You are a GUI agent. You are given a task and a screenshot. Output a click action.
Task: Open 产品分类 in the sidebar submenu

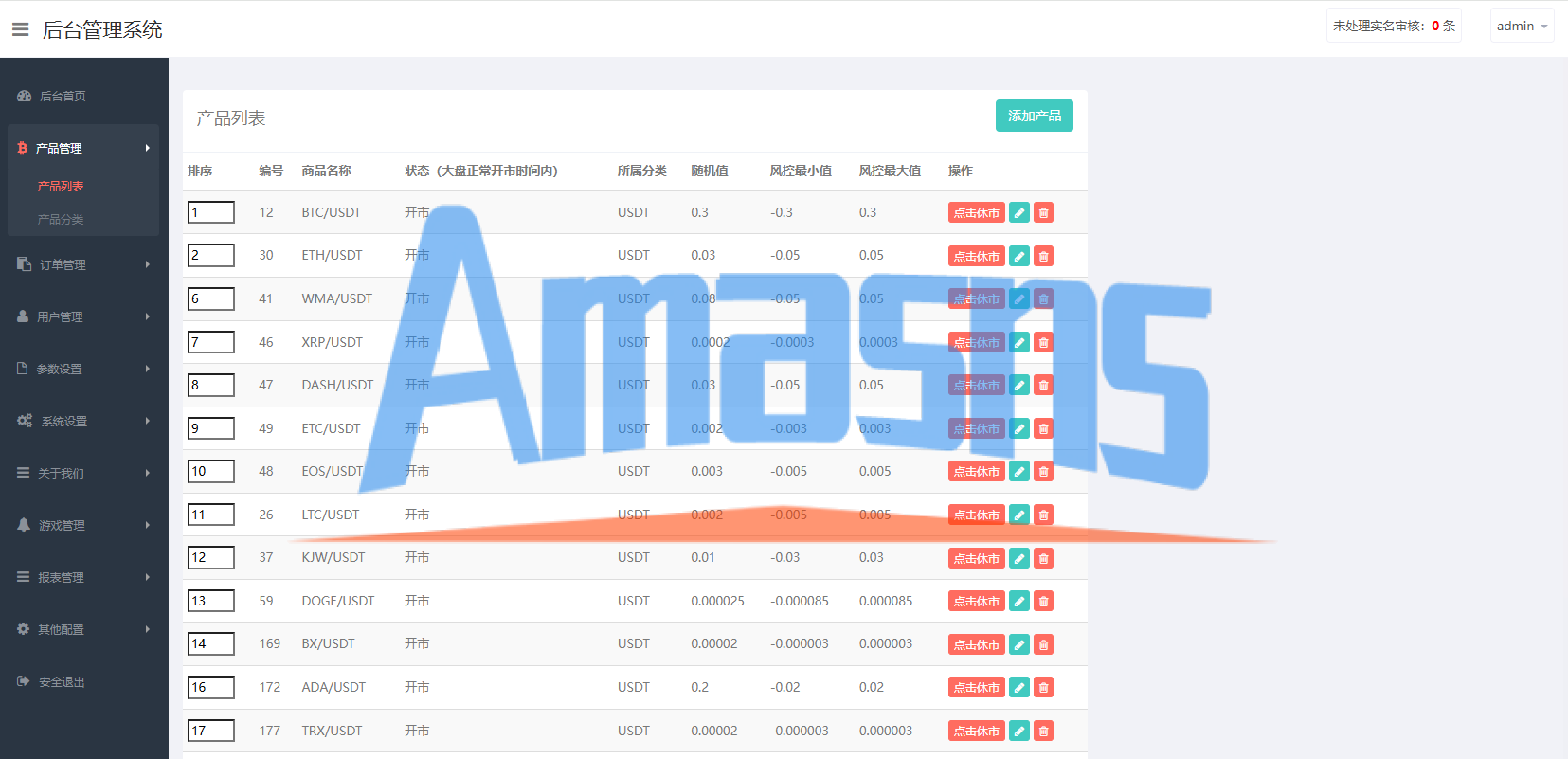coord(61,220)
